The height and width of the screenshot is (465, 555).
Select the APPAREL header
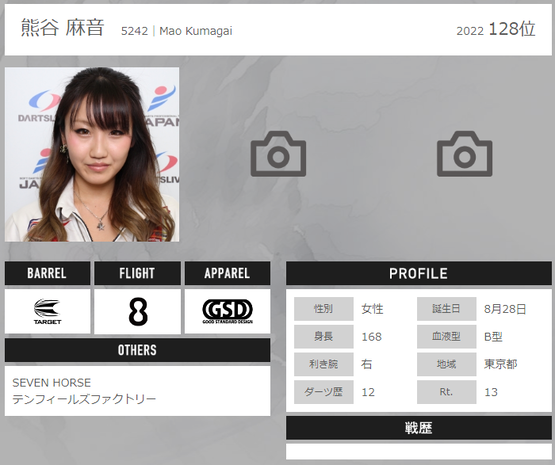click(x=227, y=273)
